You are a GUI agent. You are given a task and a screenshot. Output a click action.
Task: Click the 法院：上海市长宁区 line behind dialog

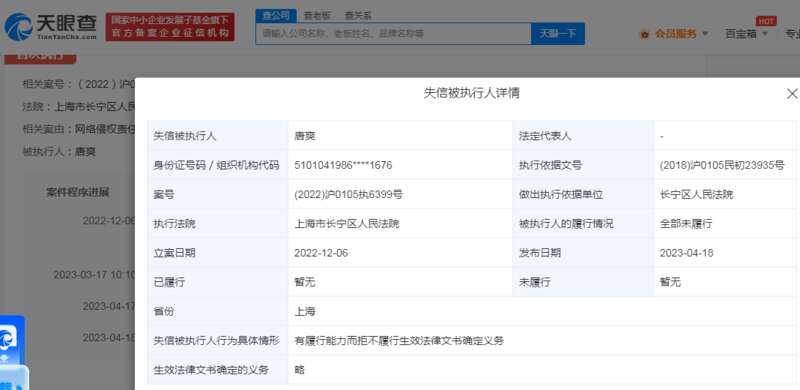pos(79,107)
